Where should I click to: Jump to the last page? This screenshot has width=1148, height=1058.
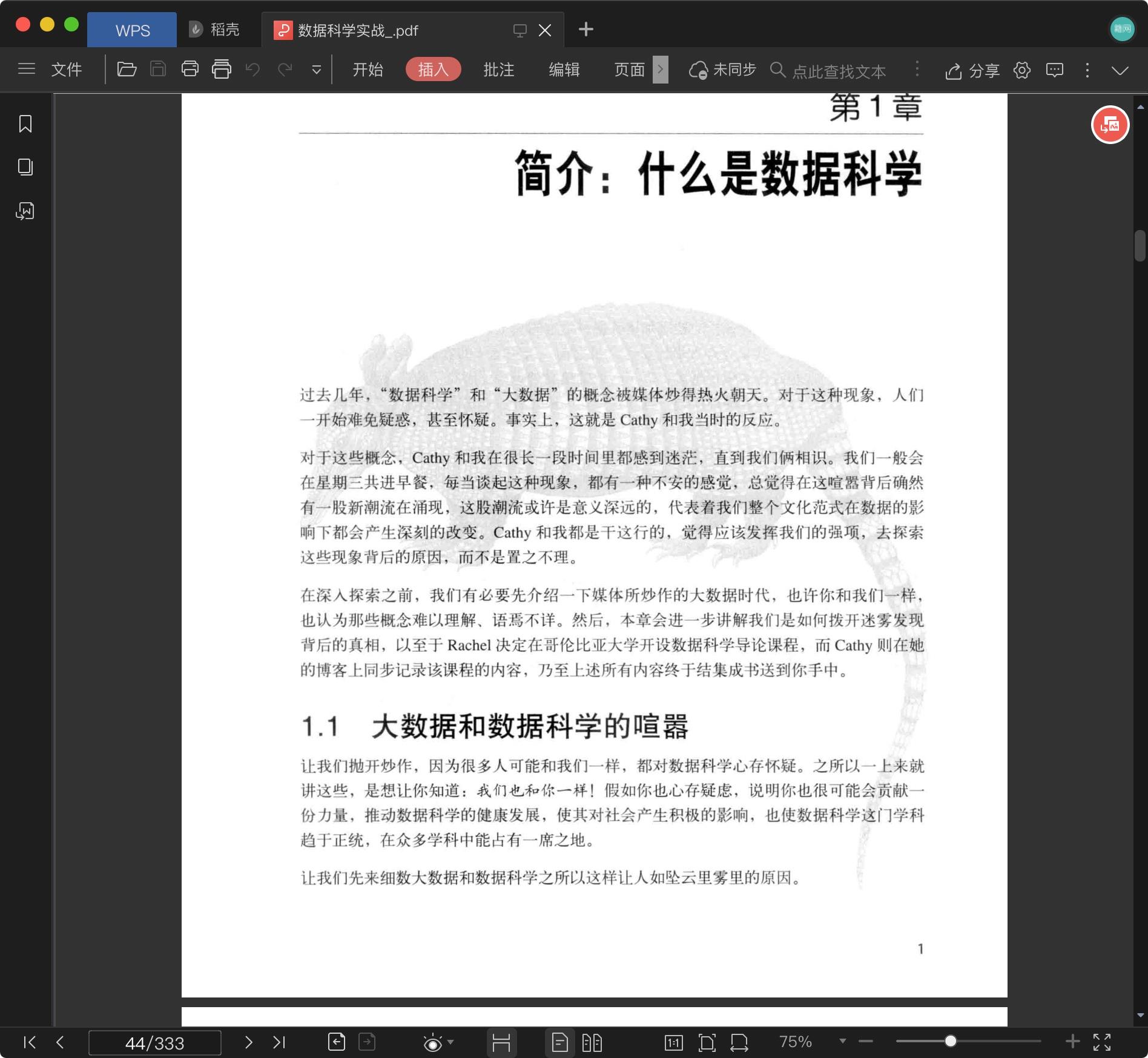(279, 1042)
